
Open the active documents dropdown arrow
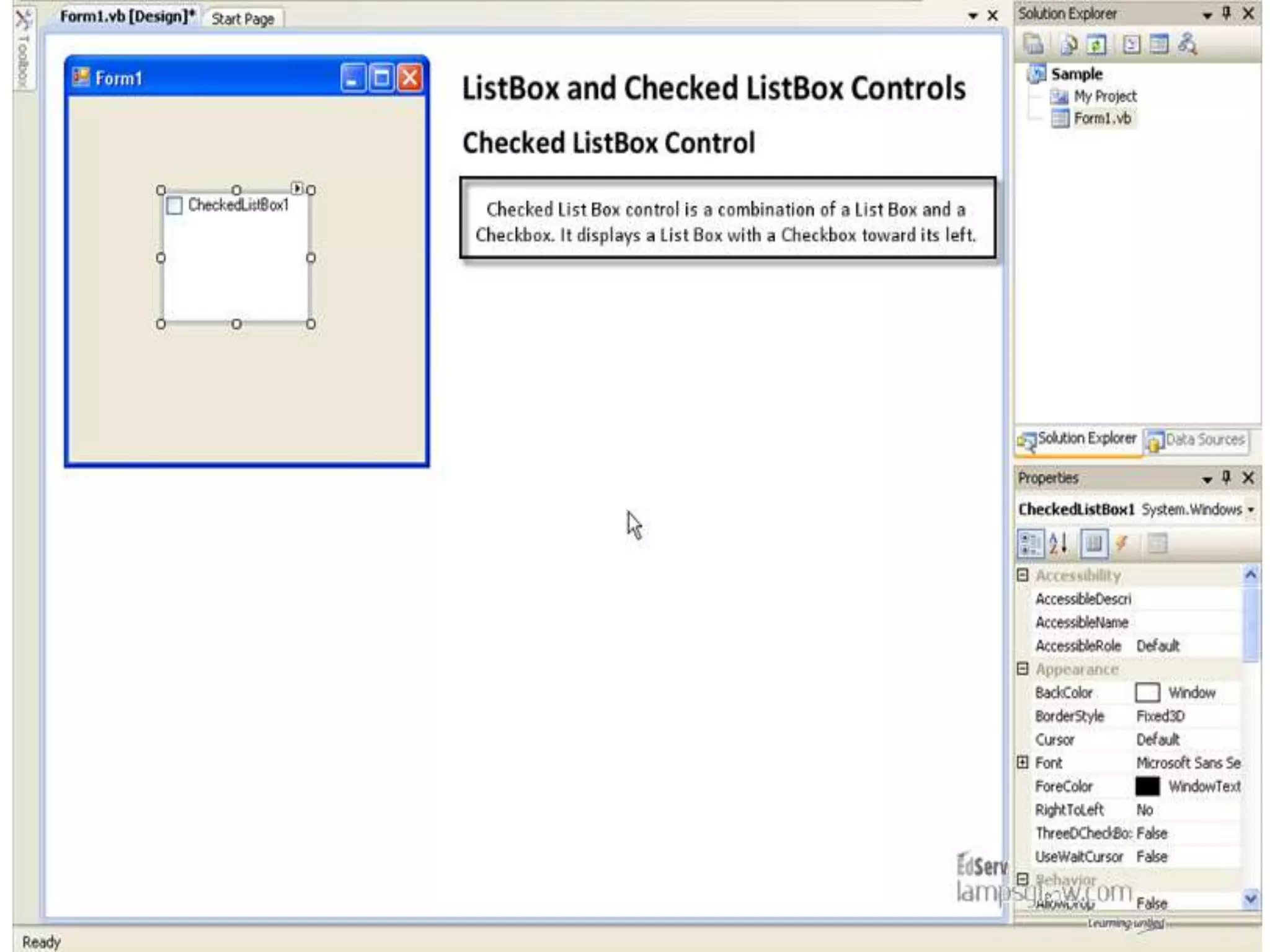tap(972, 16)
